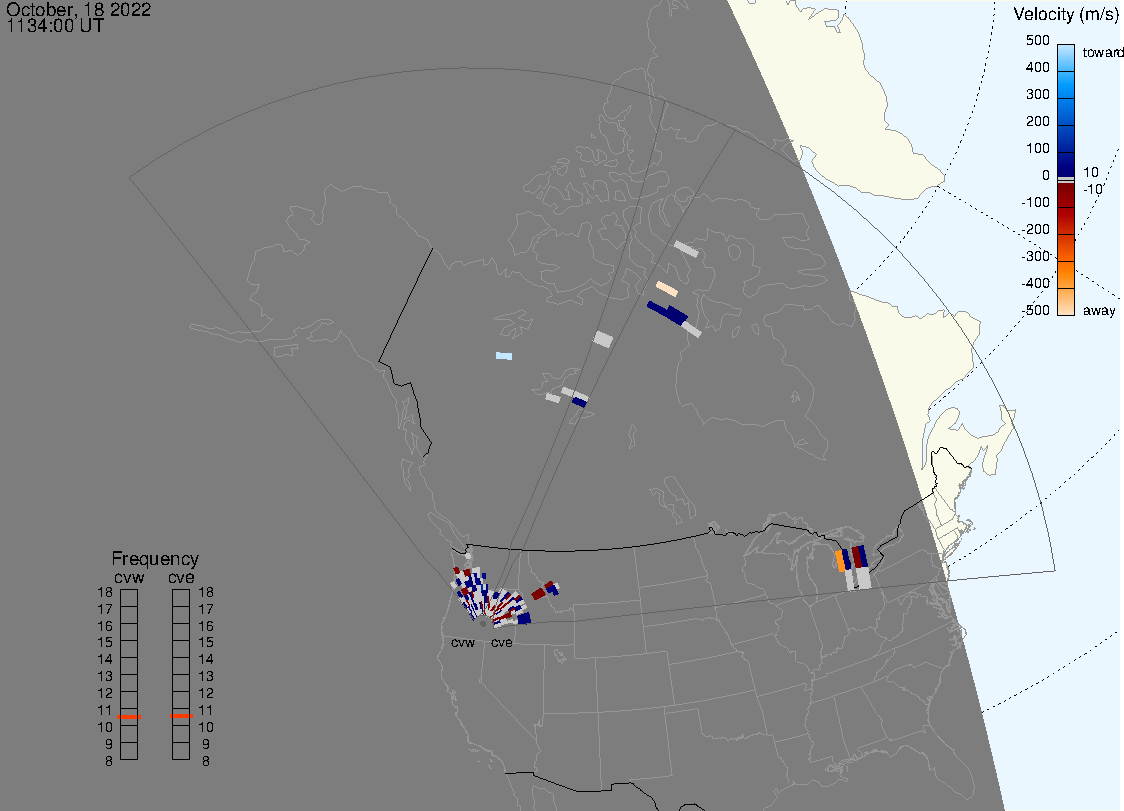Viewport: 1124px width, 811px height.
Task: Select the red frequency marker in cvw column
Action: pyautogui.click(x=129, y=717)
